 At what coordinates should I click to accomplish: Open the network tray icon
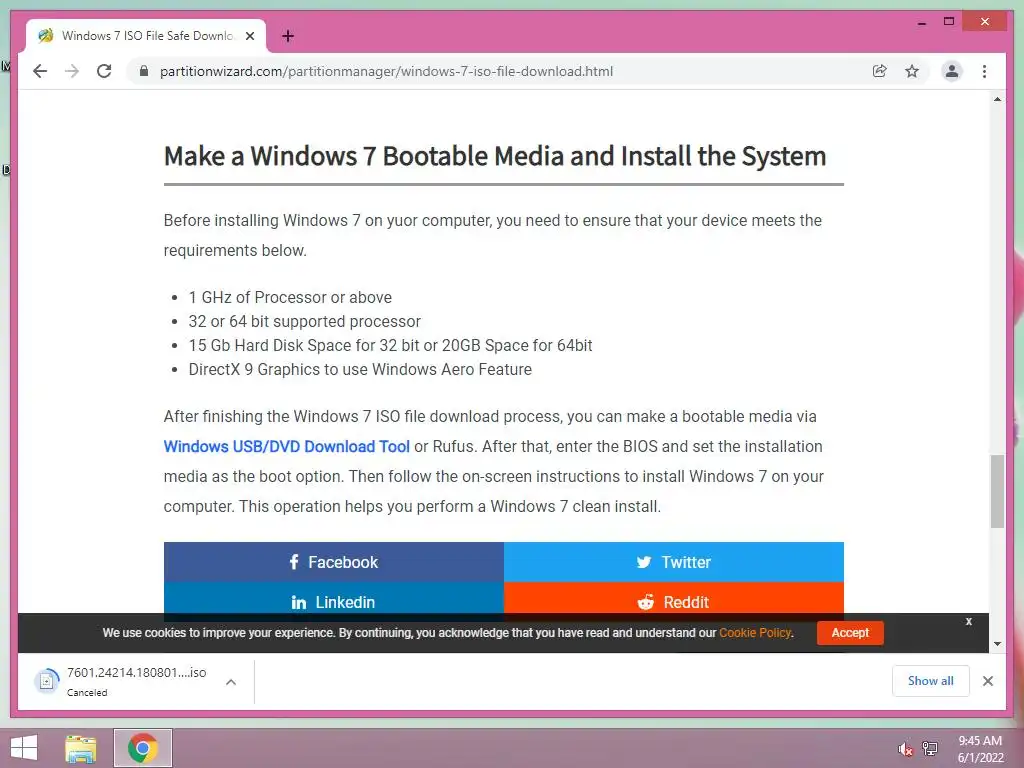[x=930, y=748]
